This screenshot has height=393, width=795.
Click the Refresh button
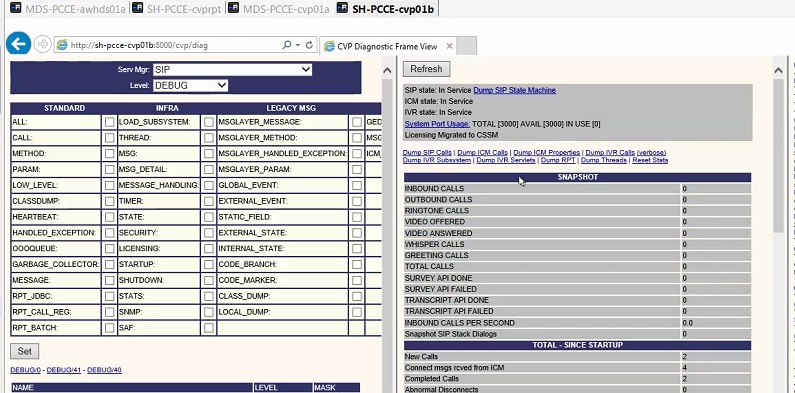coord(426,69)
